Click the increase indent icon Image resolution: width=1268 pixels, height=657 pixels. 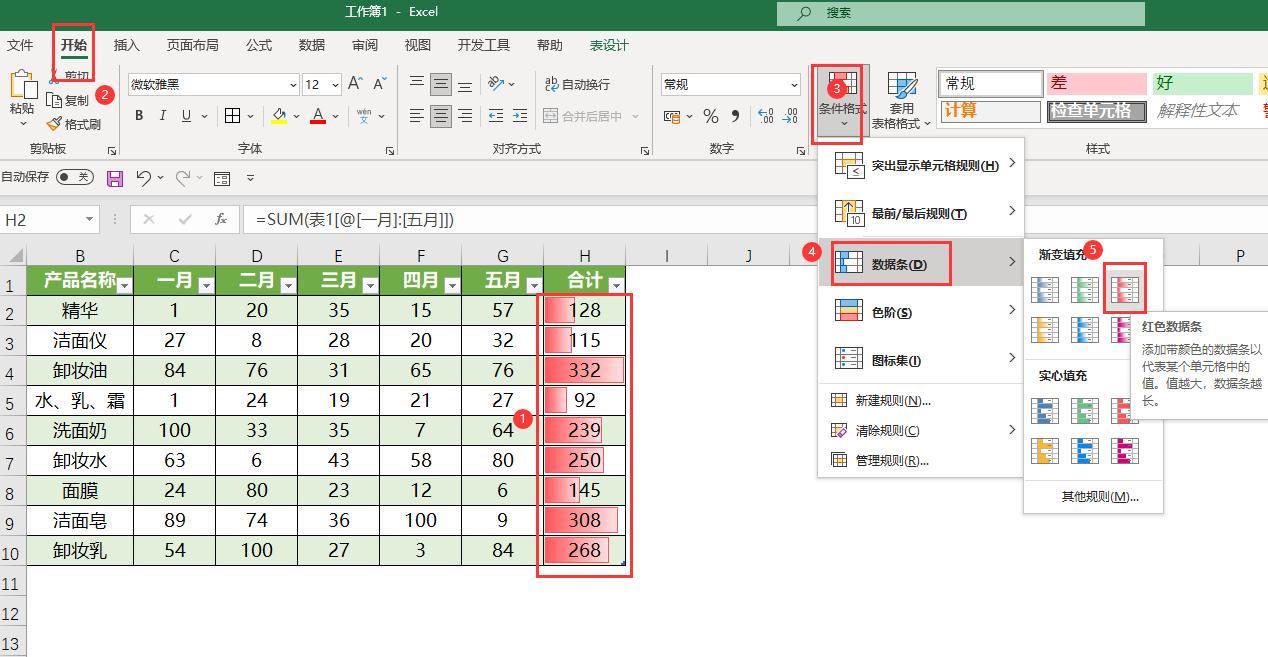pyautogui.click(x=521, y=116)
